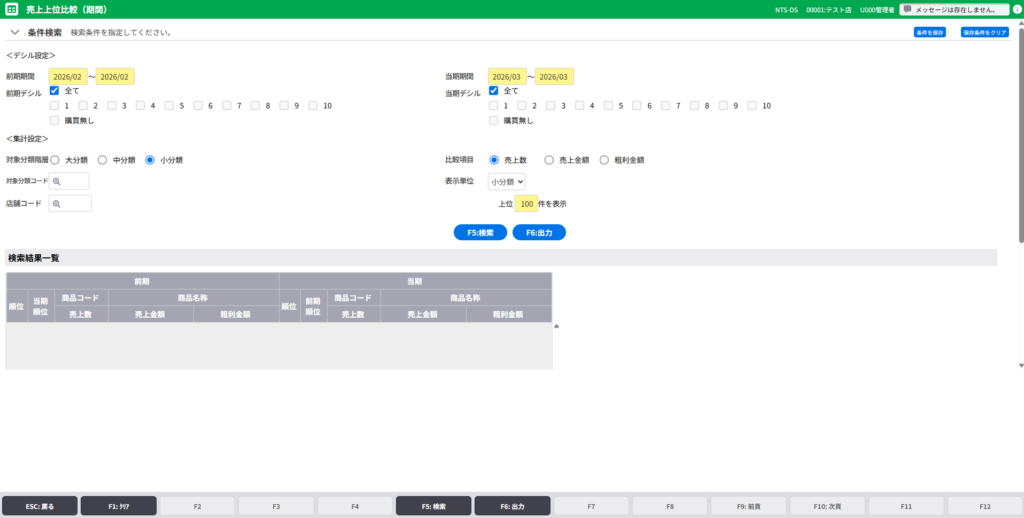This screenshot has width=1024, height=518.
Task: Click the F10: 次頁 function key
Action: 827,506
